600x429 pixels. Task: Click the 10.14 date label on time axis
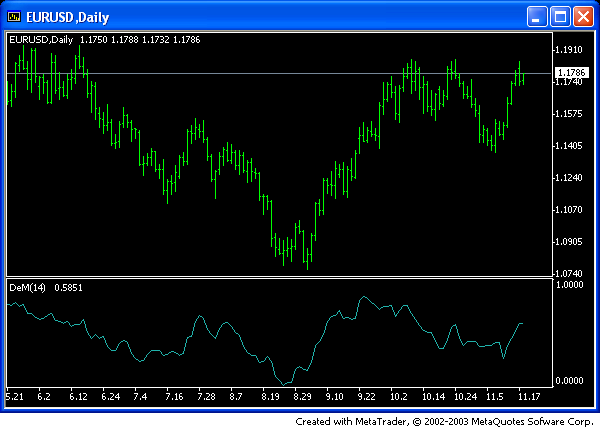point(434,396)
